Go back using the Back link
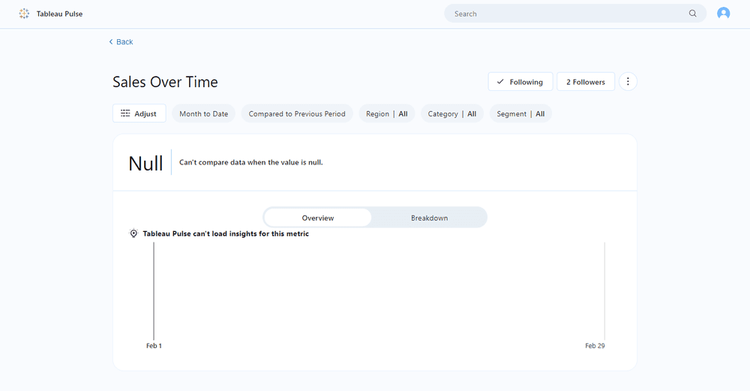The height and width of the screenshot is (391, 750). (x=121, y=42)
